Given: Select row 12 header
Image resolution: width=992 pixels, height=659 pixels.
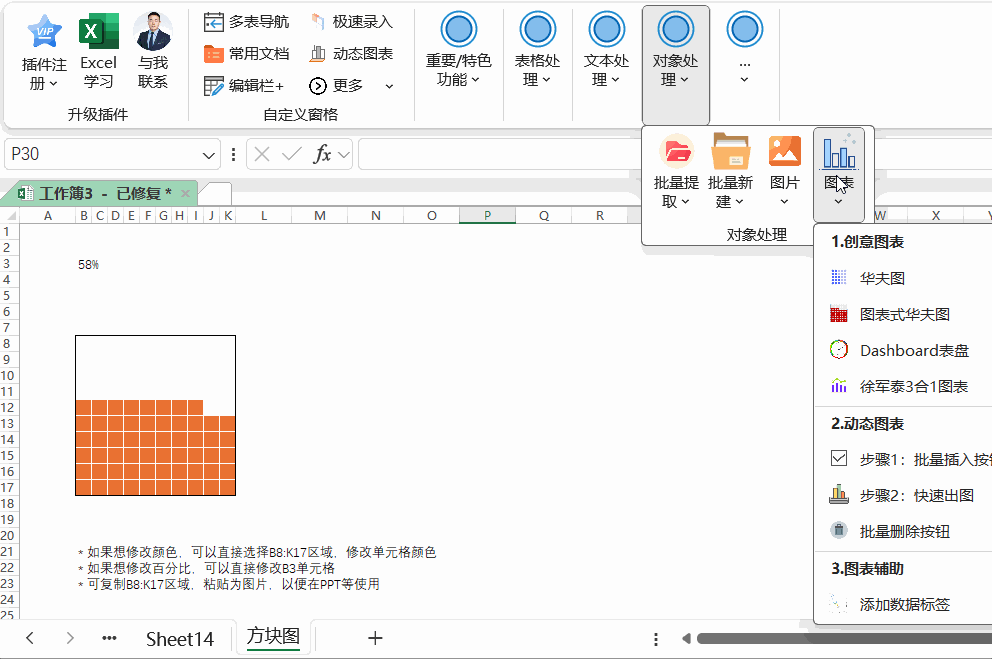Looking at the screenshot, I should [8, 407].
